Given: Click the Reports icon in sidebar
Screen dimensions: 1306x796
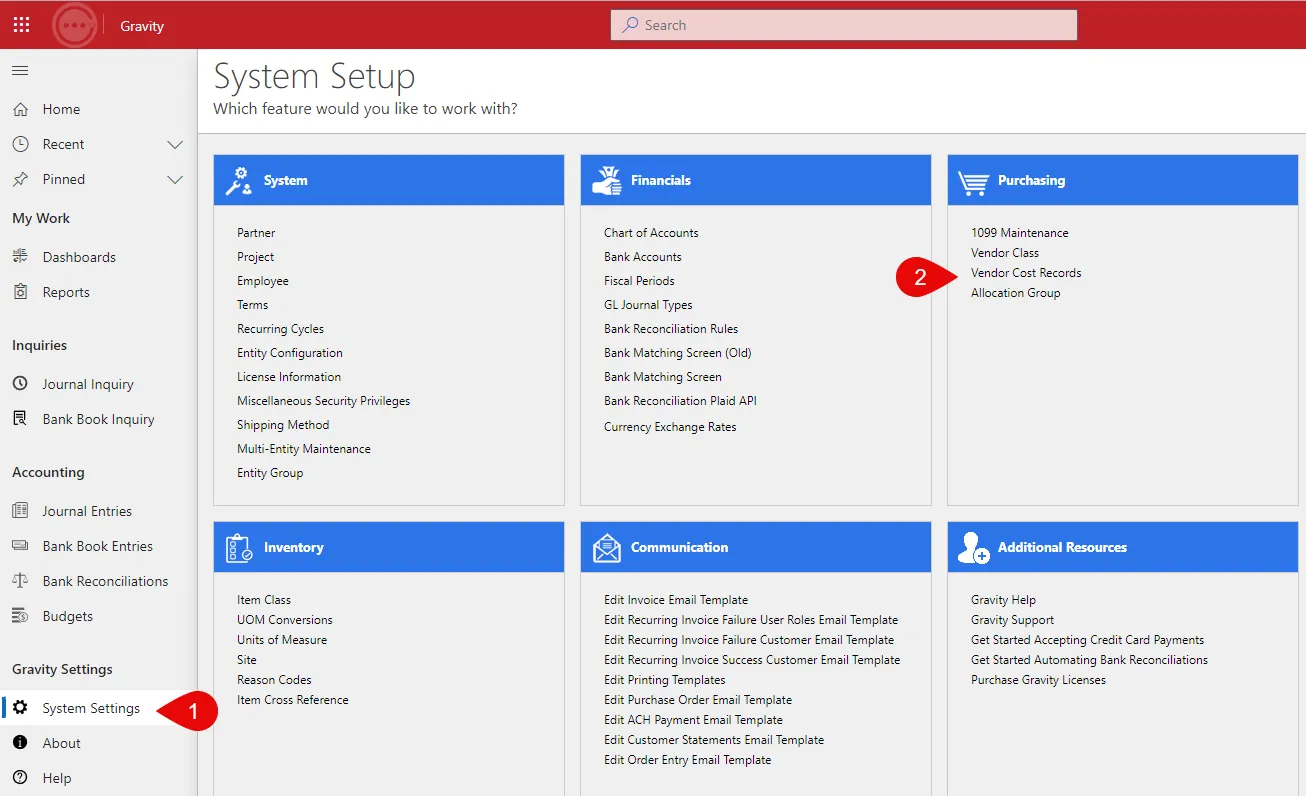Looking at the screenshot, I should [x=20, y=292].
